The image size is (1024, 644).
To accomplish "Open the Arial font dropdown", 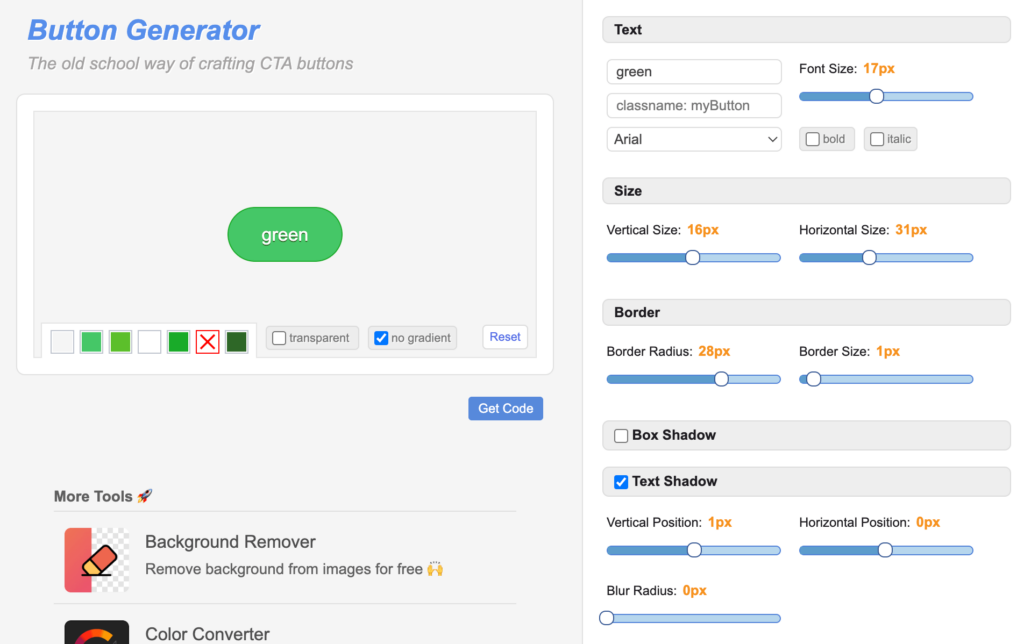I will (x=694, y=139).
